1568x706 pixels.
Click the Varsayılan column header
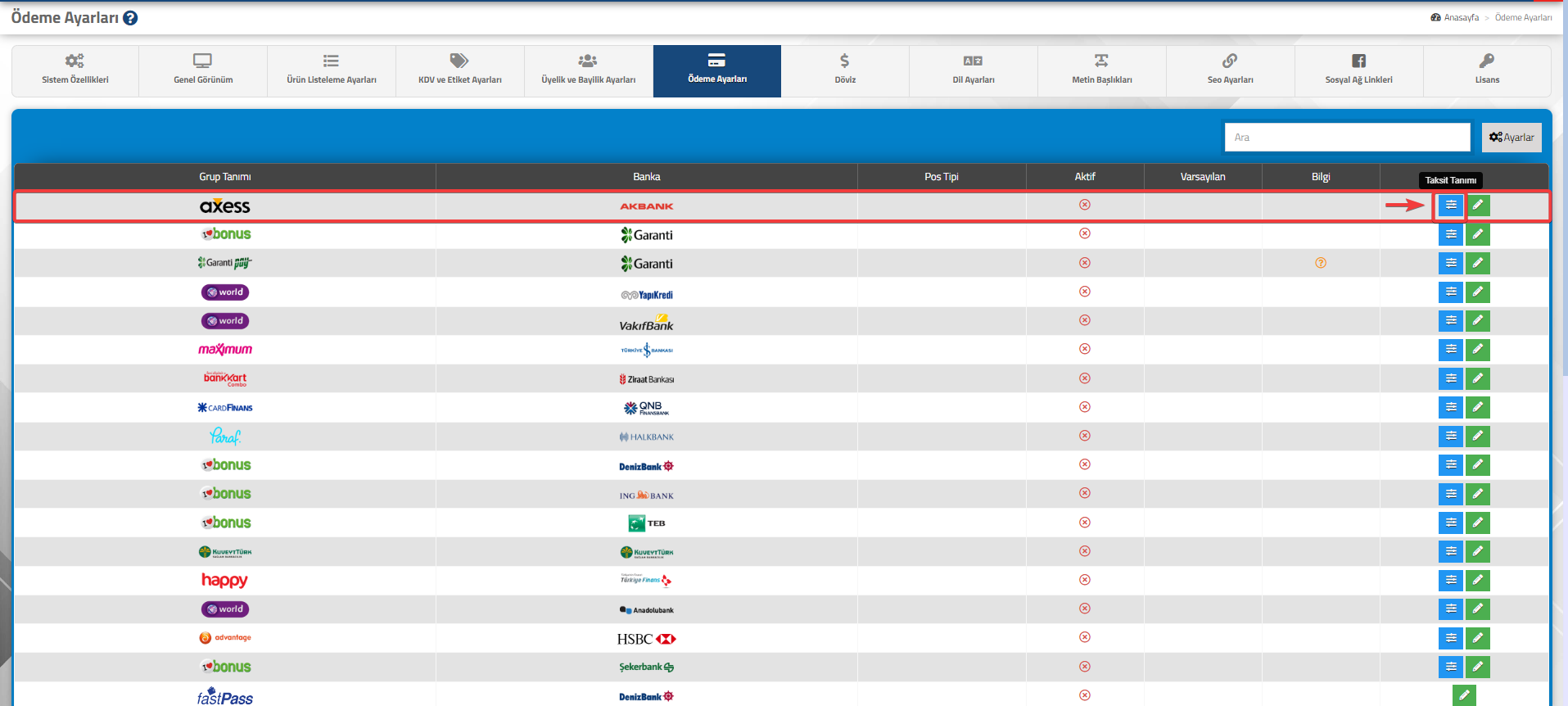click(1203, 177)
